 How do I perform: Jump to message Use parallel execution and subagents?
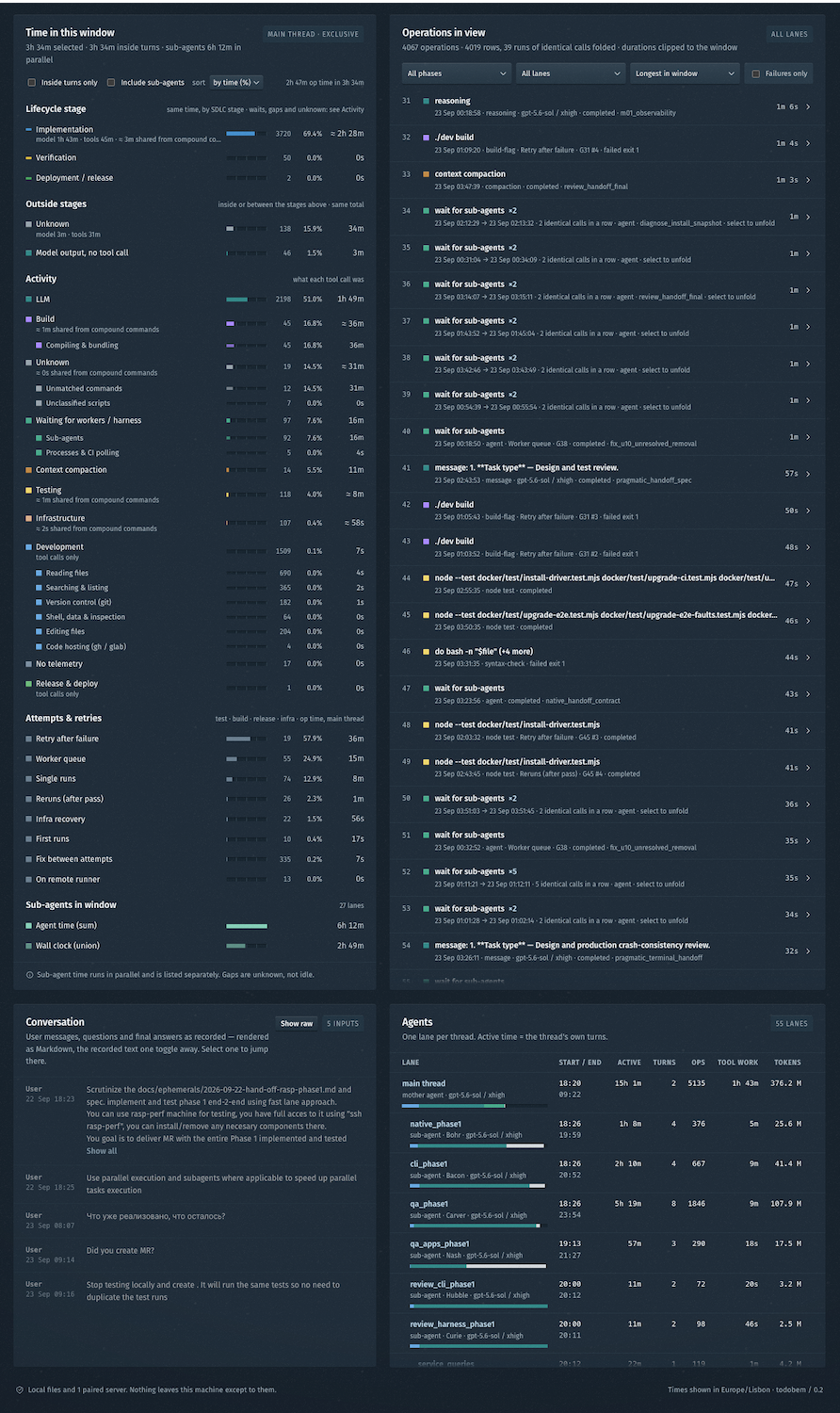point(195,1183)
